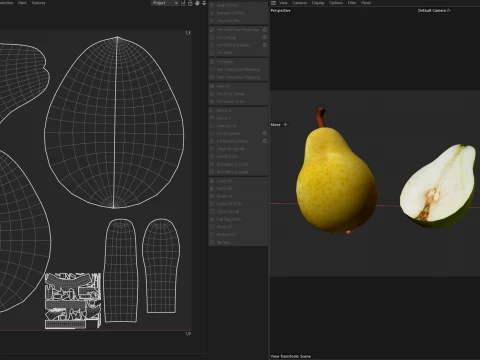Open the viewport Display menu
Image resolution: width=480 pixels, height=360 pixels.
point(318,3)
